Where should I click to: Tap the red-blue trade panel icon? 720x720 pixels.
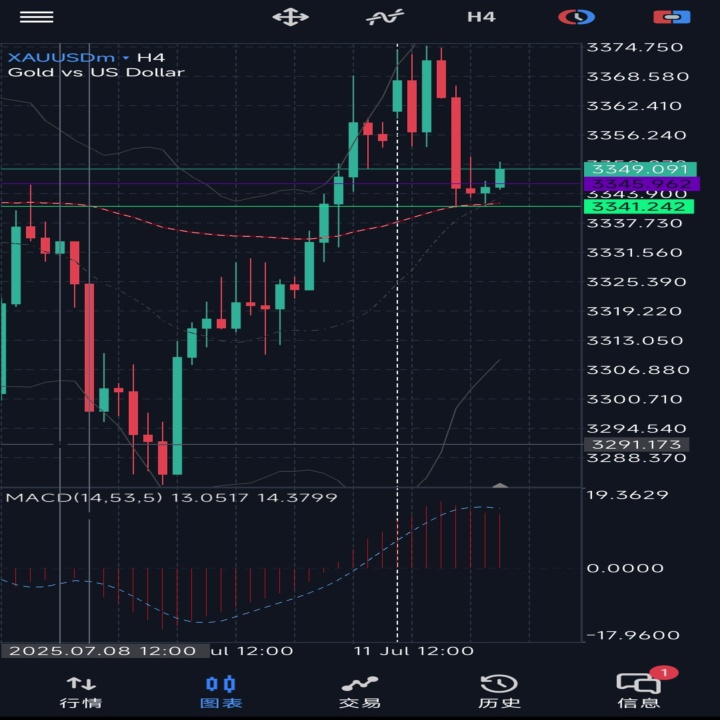(672, 17)
